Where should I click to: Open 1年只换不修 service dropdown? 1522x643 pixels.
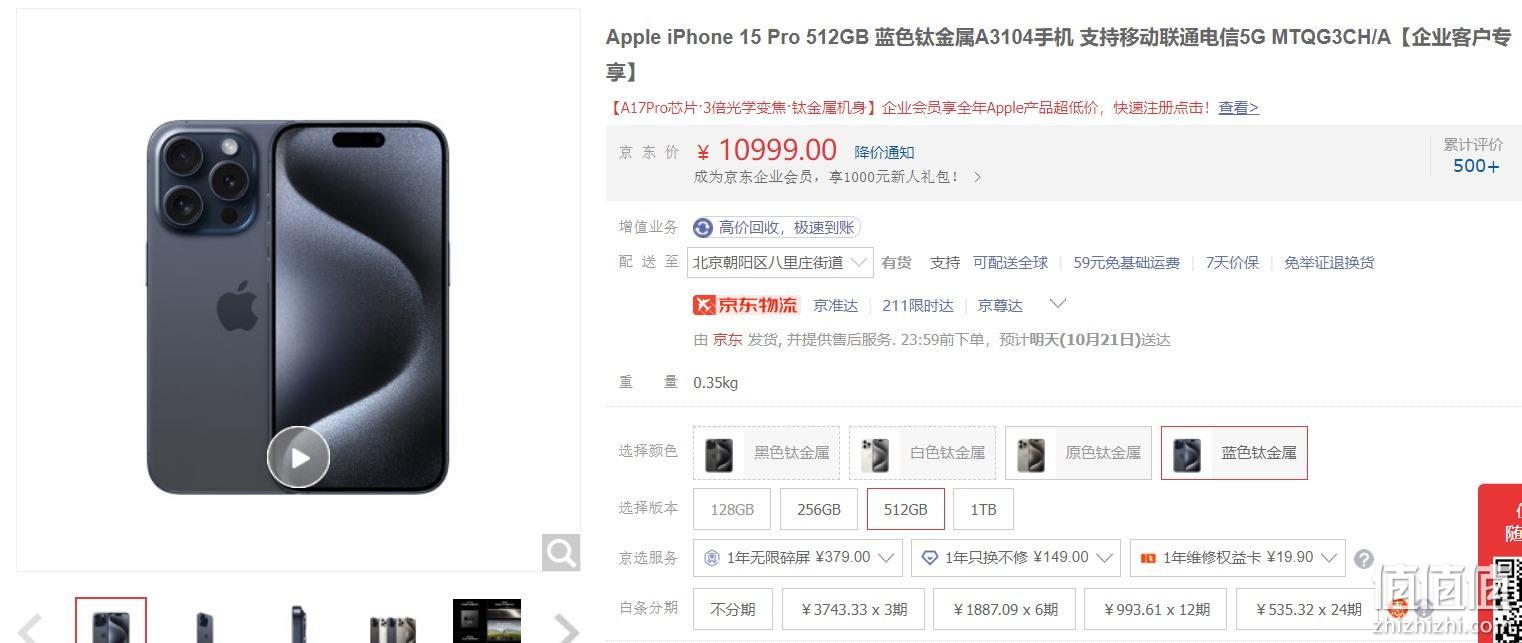pos(1016,558)
